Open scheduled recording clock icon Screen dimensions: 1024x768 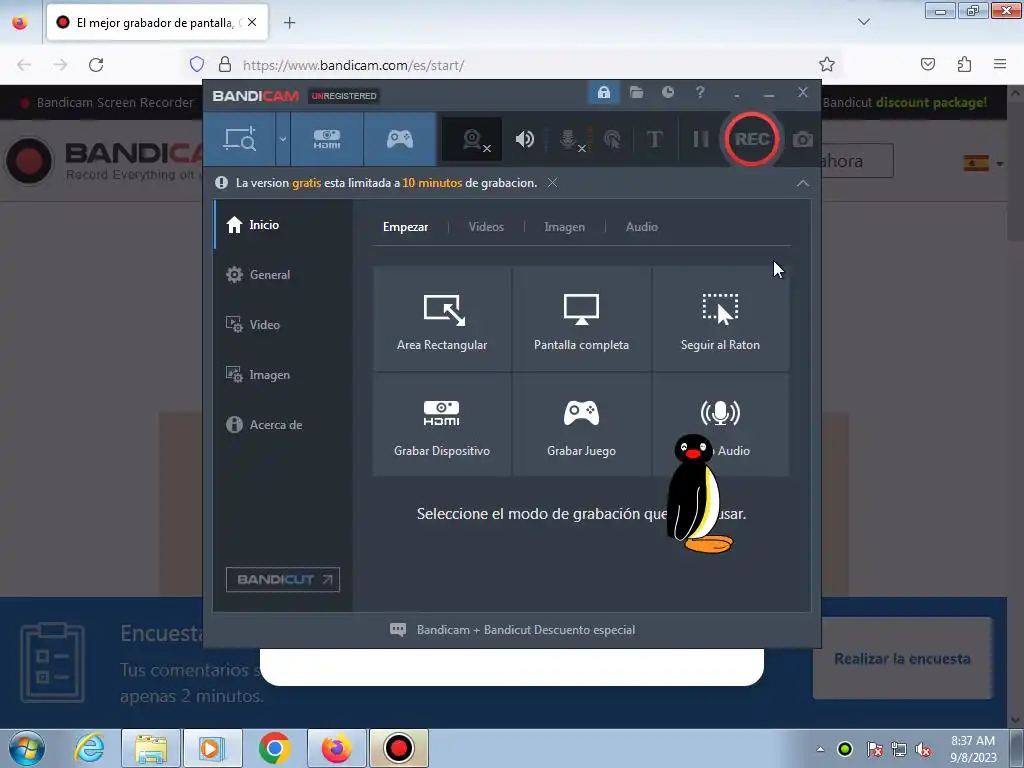click(x=668, y=93)
